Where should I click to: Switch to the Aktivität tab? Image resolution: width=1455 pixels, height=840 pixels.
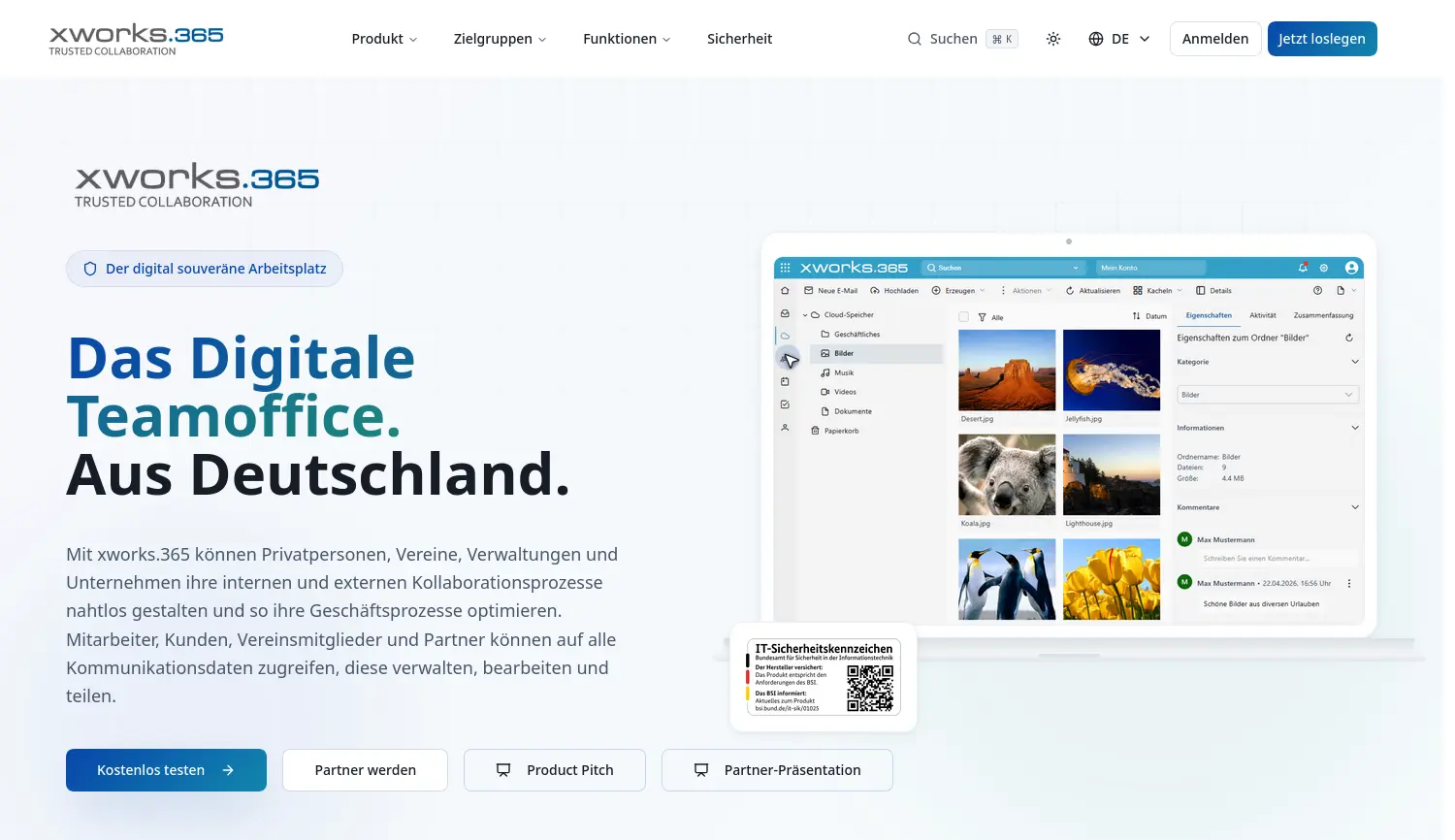1263,315
